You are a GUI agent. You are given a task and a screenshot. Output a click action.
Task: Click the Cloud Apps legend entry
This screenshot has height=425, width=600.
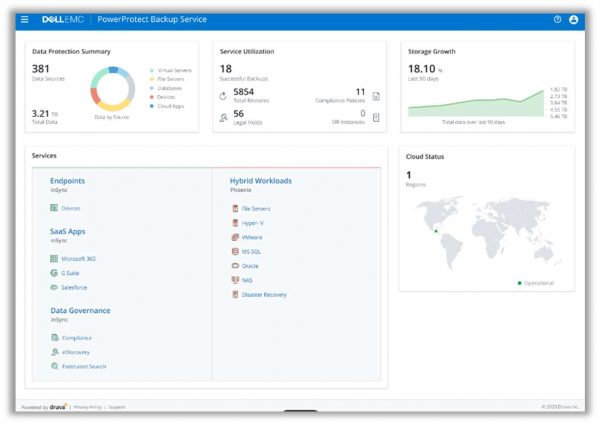click(167, 106)
